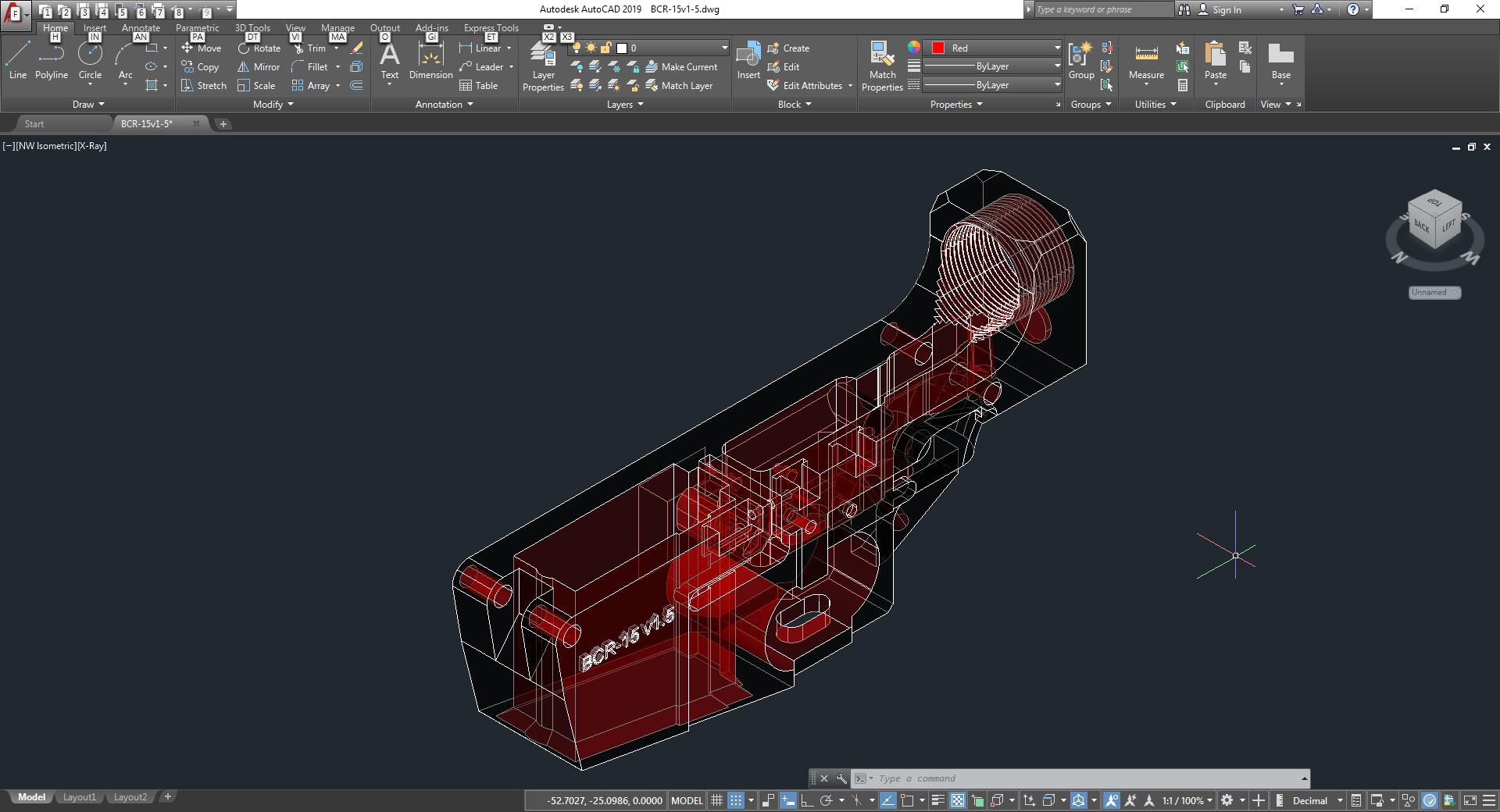Click Sign In link

pos(1227,9)
